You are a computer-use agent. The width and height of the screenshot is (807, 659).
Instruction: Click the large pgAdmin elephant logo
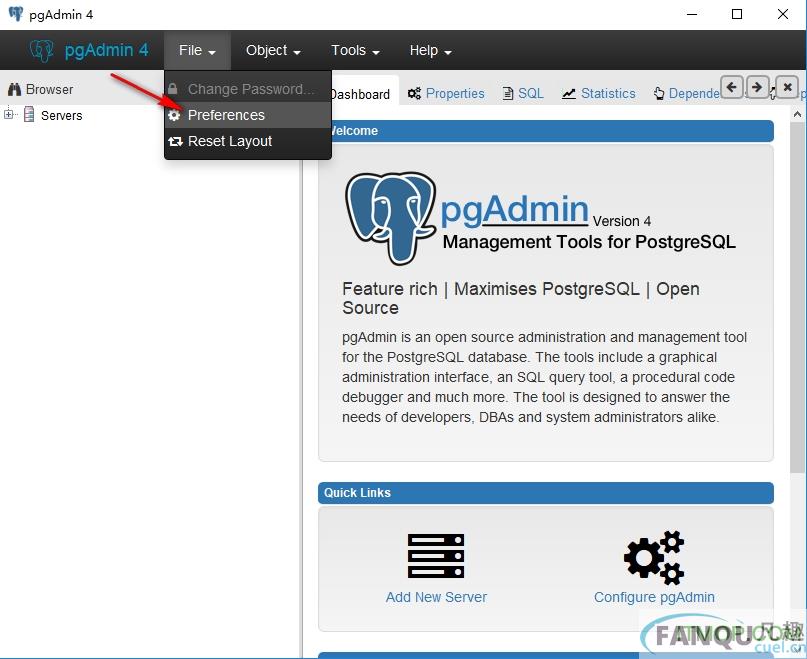(x=391, y=218)
